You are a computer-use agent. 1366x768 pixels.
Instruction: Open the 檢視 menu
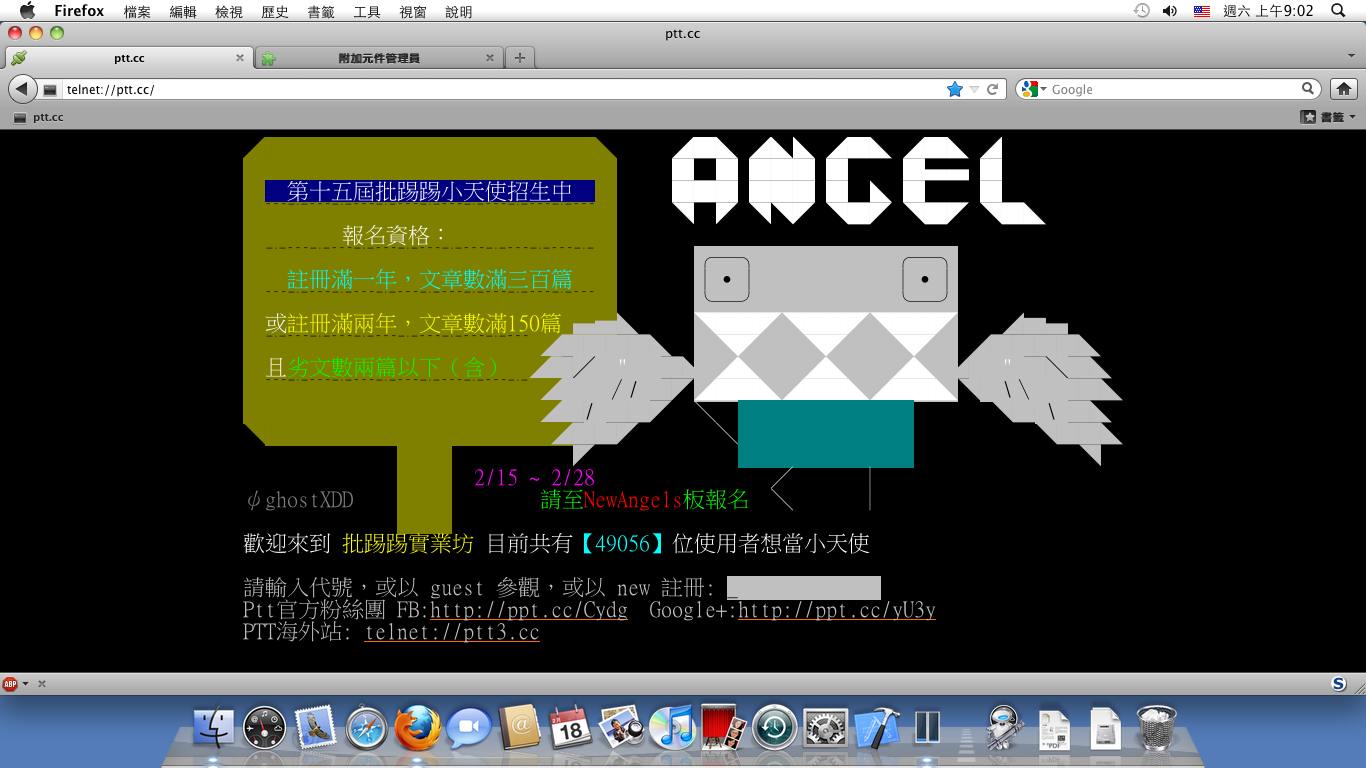point(229,12)
